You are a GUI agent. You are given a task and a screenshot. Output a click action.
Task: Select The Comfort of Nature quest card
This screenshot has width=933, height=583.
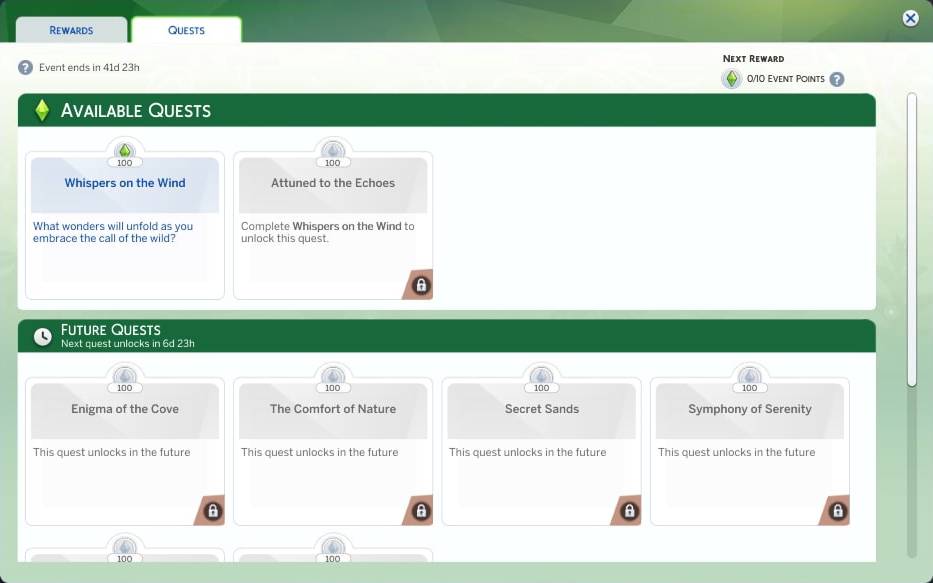(x=333, y=452)
